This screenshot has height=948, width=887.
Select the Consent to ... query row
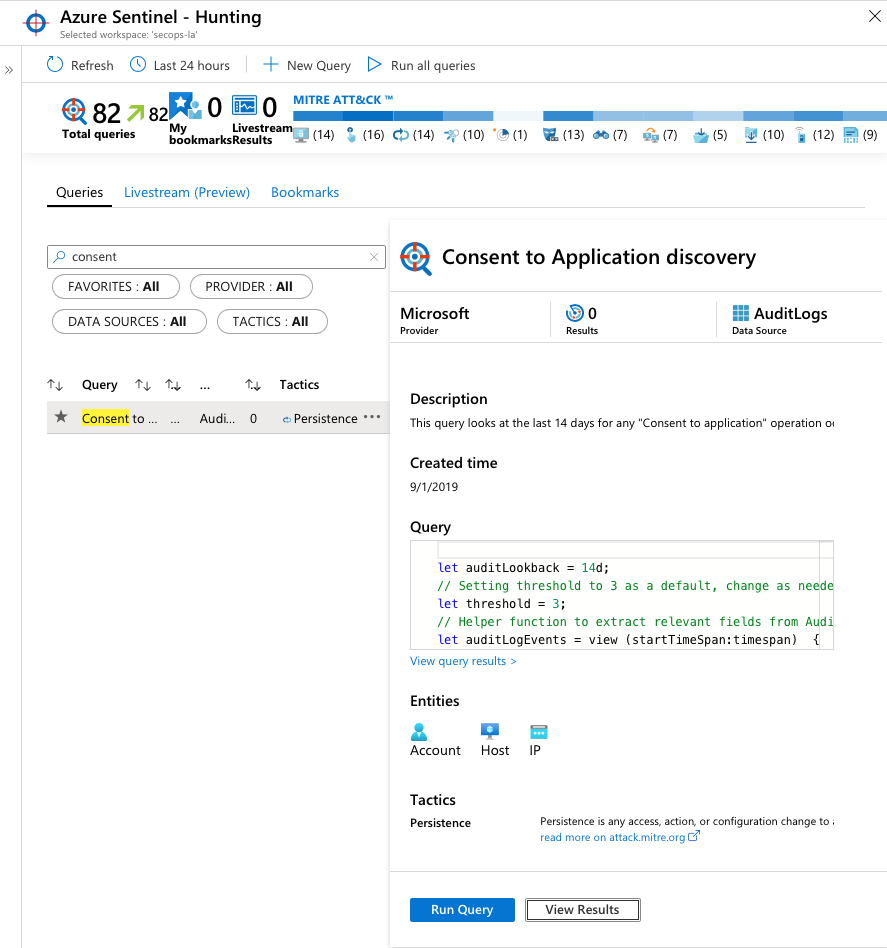pyautogui.click(x=218, y=418)
